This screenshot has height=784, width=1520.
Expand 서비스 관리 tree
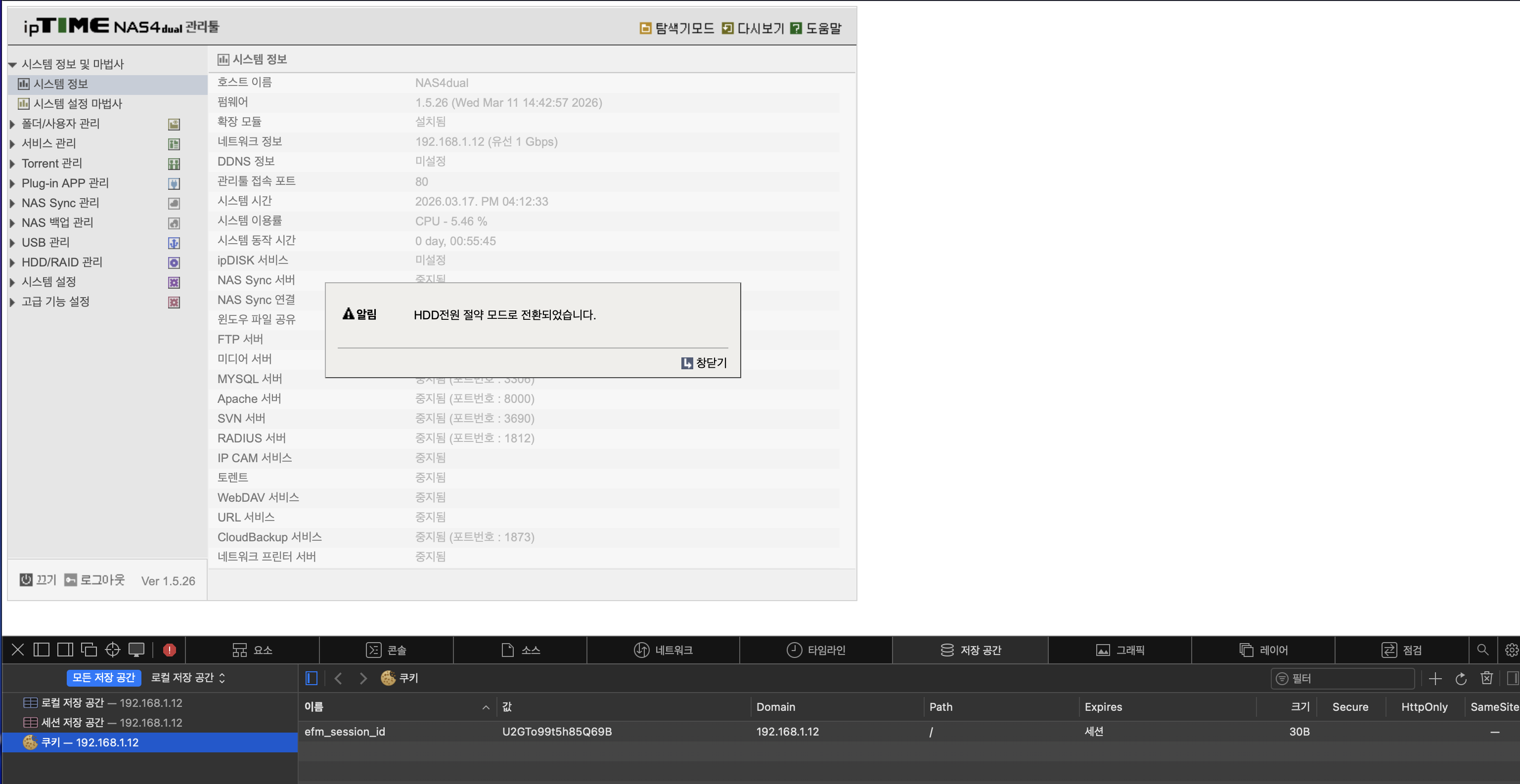pyautogui.click(x=12, y=144)
